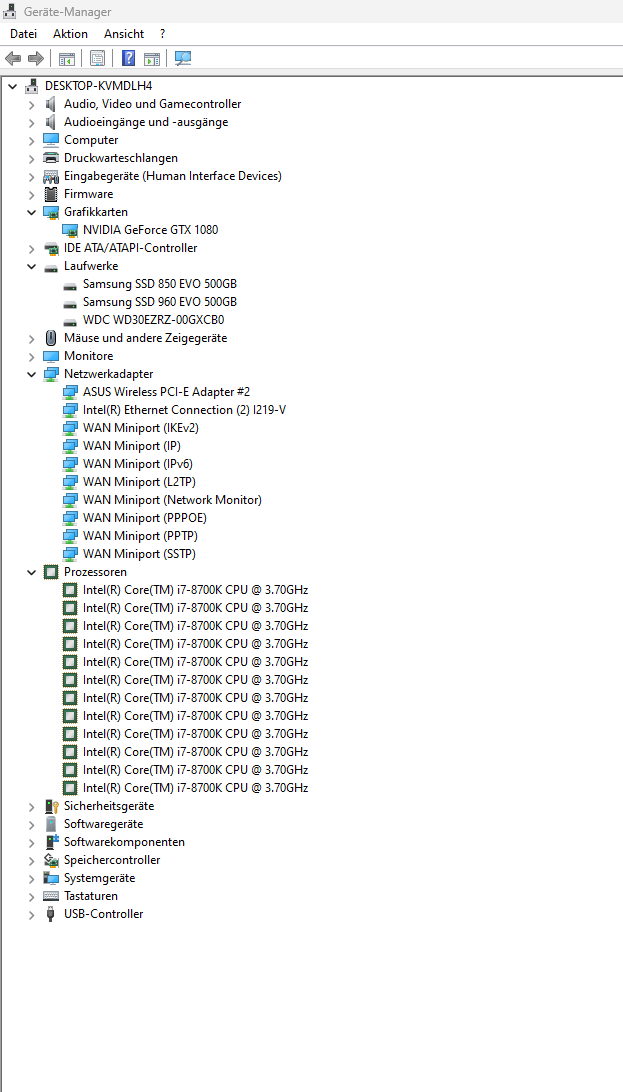
Task: Expand the USB-Controller category chevron
Action: pos(31,914)
